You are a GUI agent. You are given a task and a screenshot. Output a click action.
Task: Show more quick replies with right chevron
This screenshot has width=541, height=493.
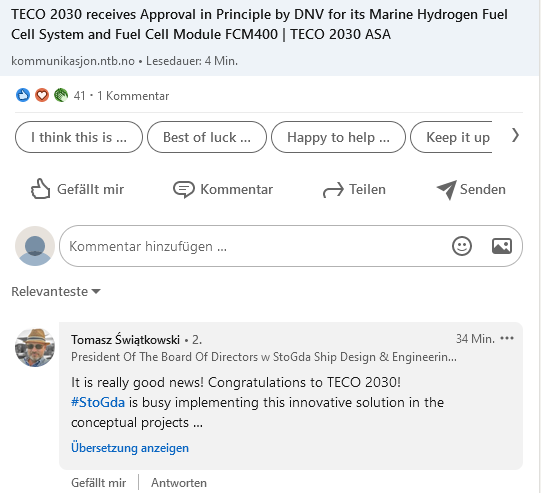point(515,135)
